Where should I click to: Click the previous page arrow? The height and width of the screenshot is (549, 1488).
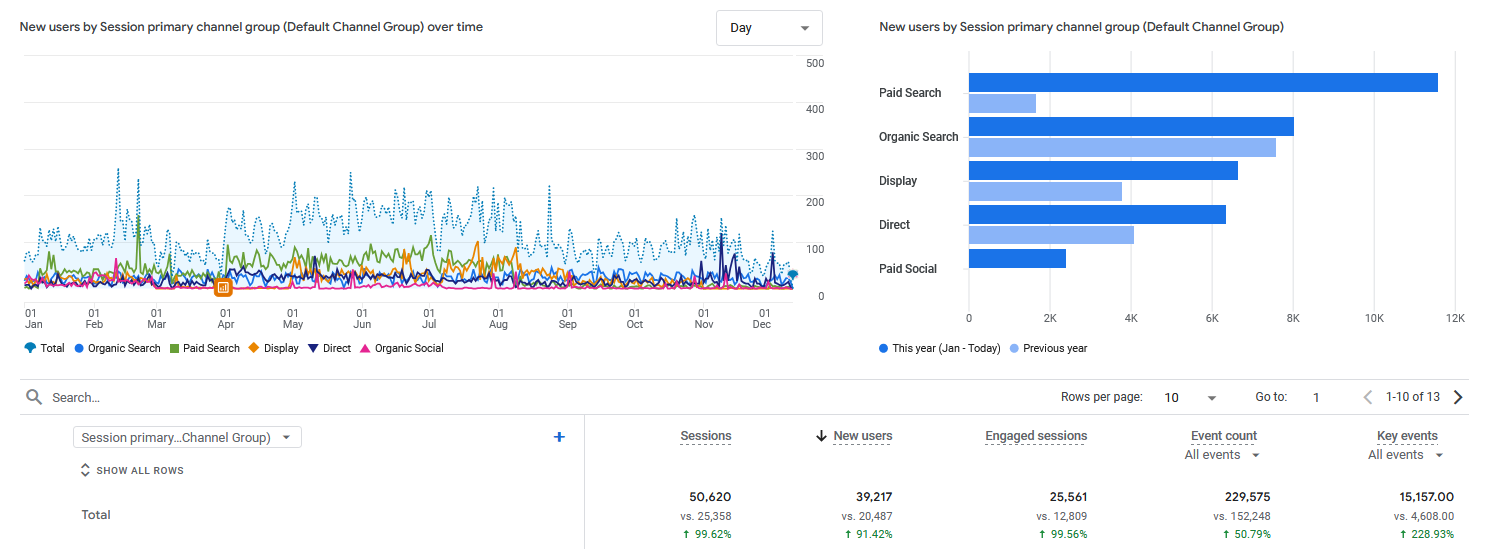tap(1368, 397)
